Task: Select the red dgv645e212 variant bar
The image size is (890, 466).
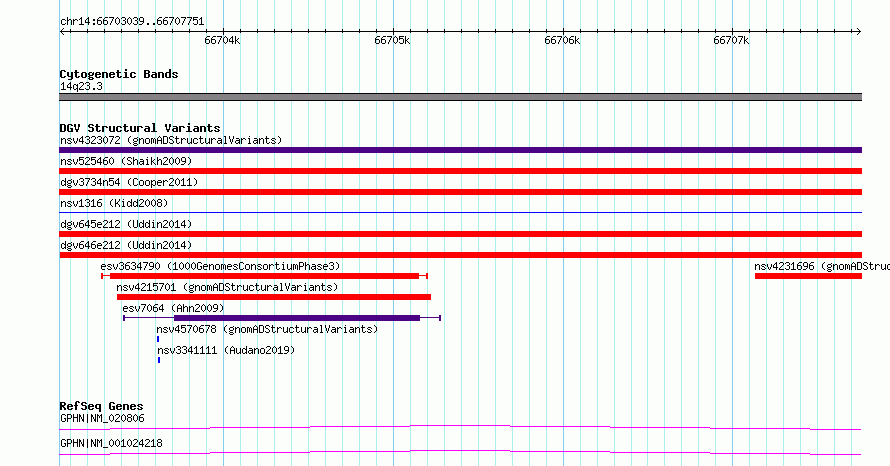Action: pos(460,234)
